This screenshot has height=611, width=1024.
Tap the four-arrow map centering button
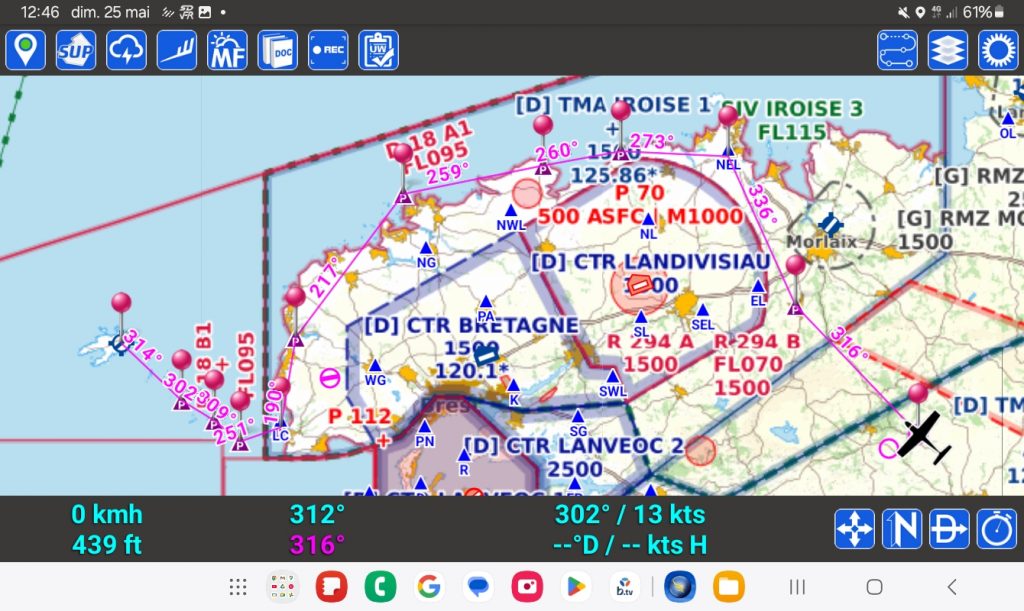[x=854, y=529]
